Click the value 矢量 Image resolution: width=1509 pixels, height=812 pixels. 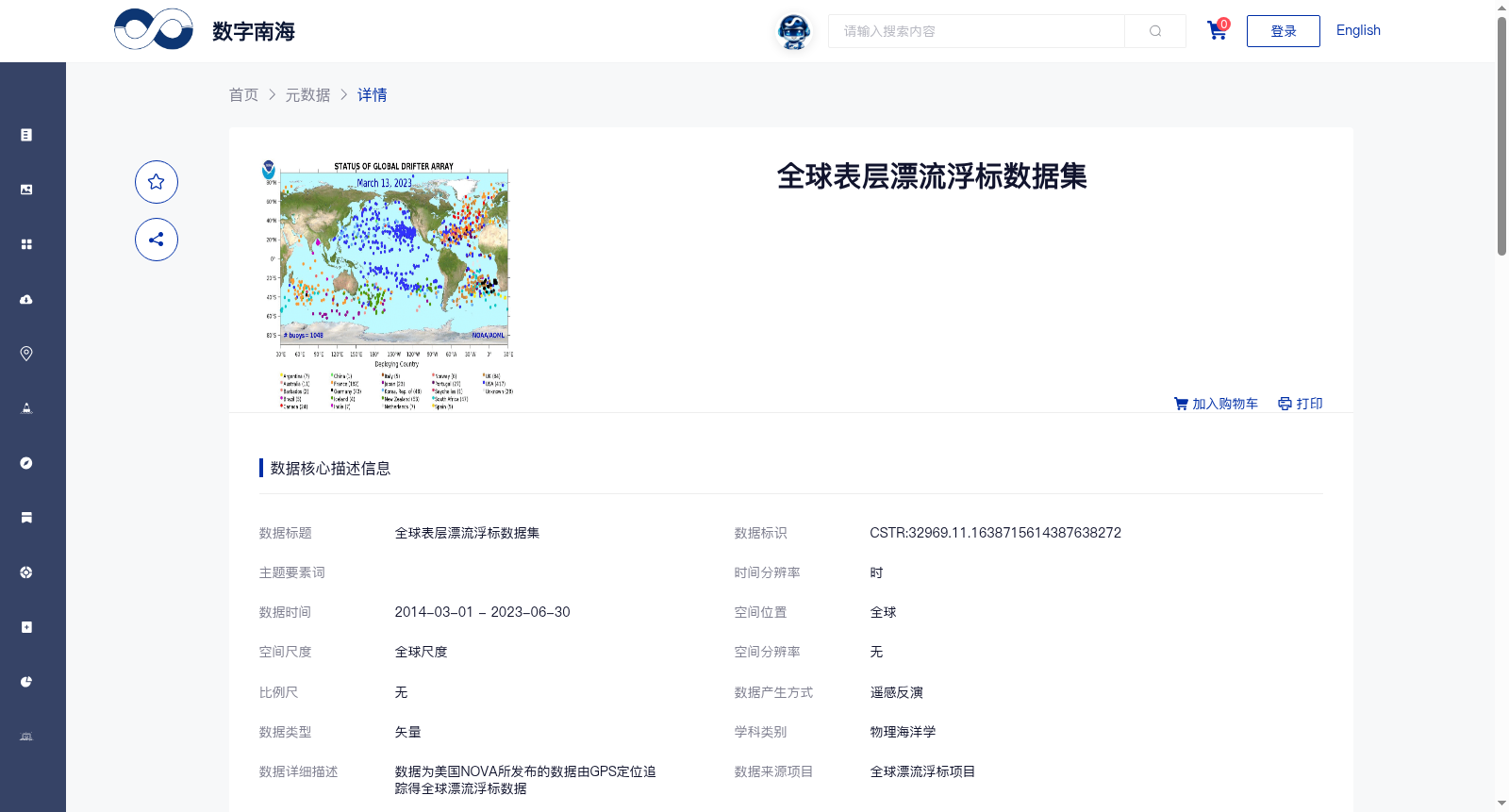click(x=407, y=732)
